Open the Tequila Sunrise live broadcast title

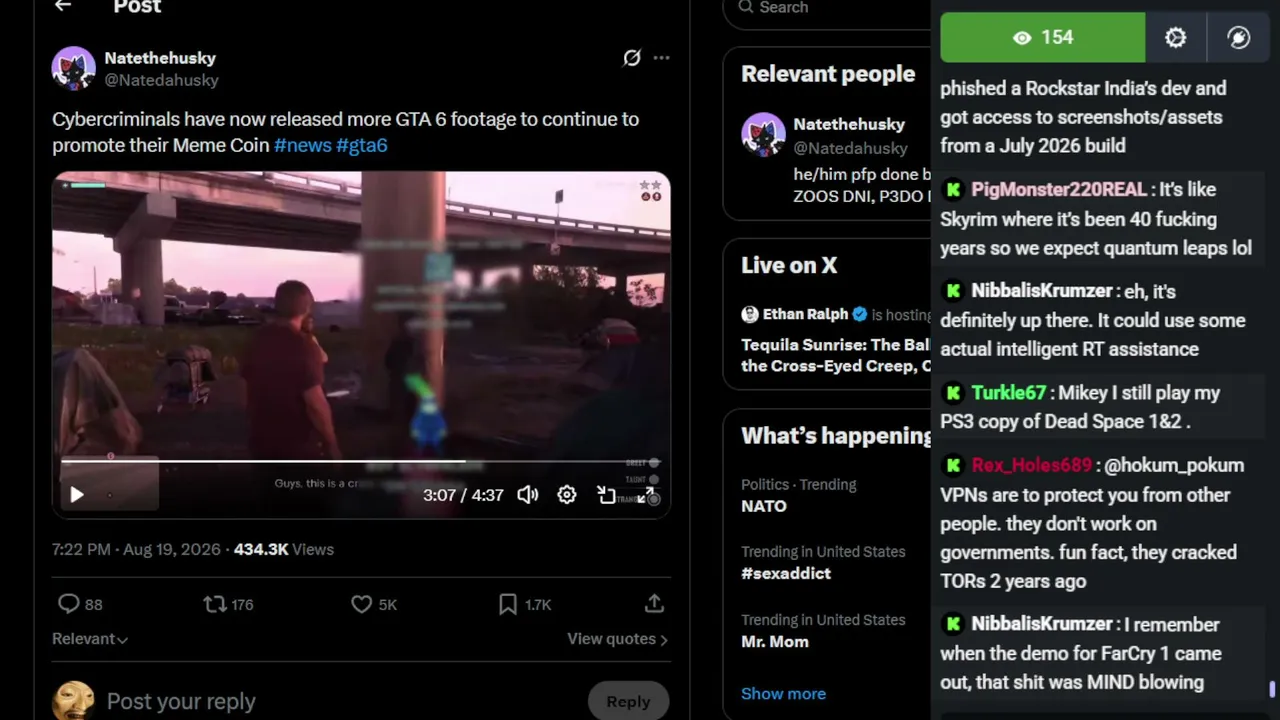tap(836, 355)
